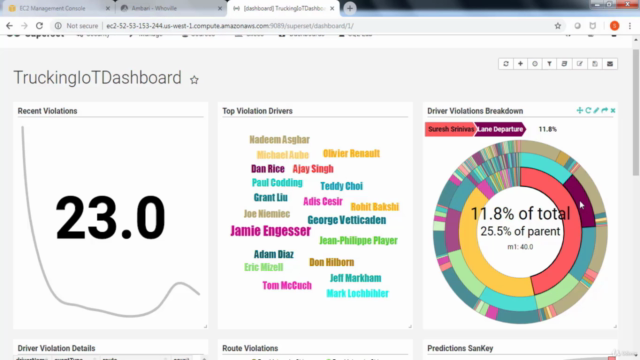
Task: Click the explore arrow on Driver Violations Breakdown
Action: tap(604, 110)
